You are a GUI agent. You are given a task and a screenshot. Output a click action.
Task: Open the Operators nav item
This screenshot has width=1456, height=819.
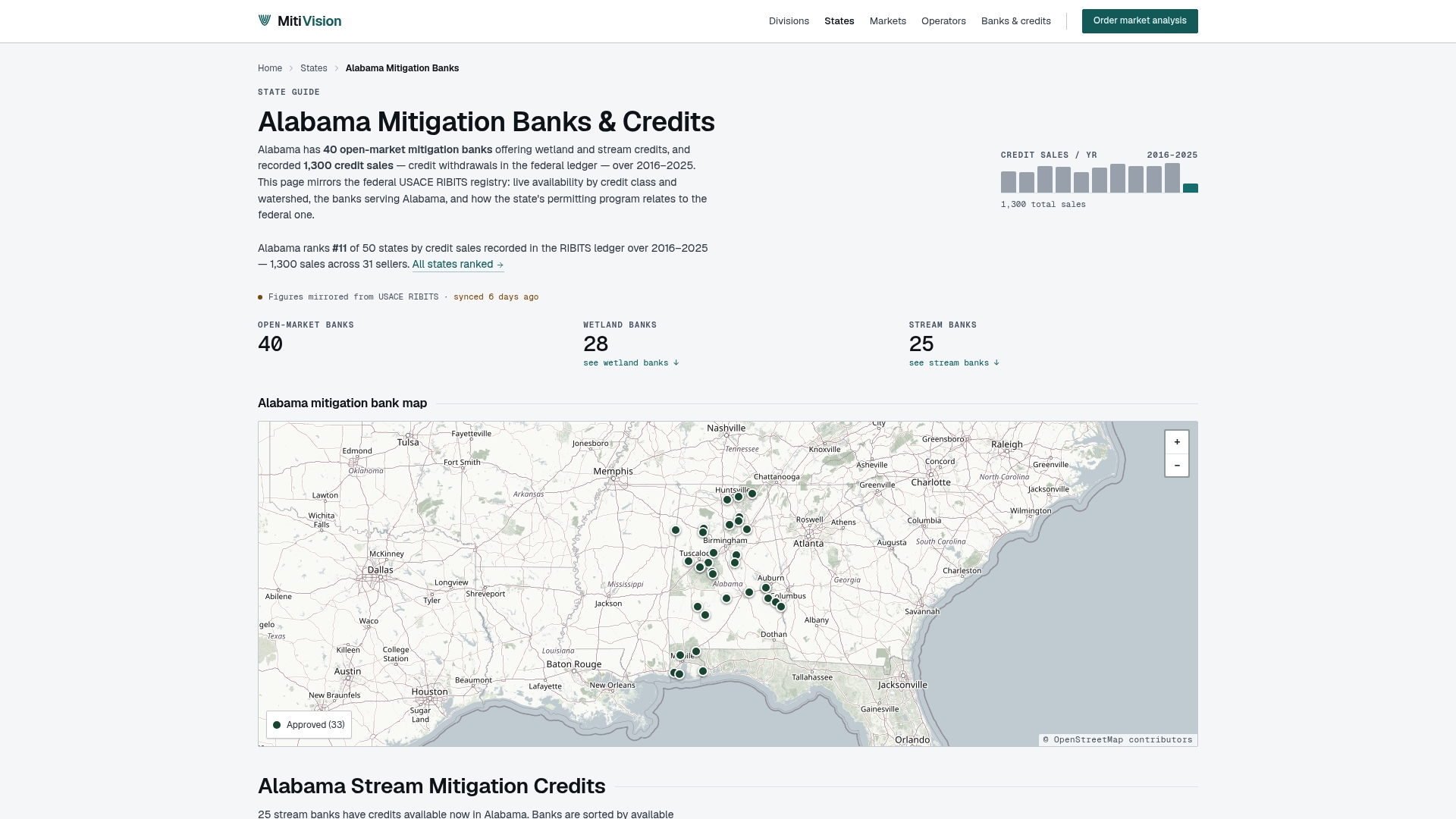tap(943, 21)
